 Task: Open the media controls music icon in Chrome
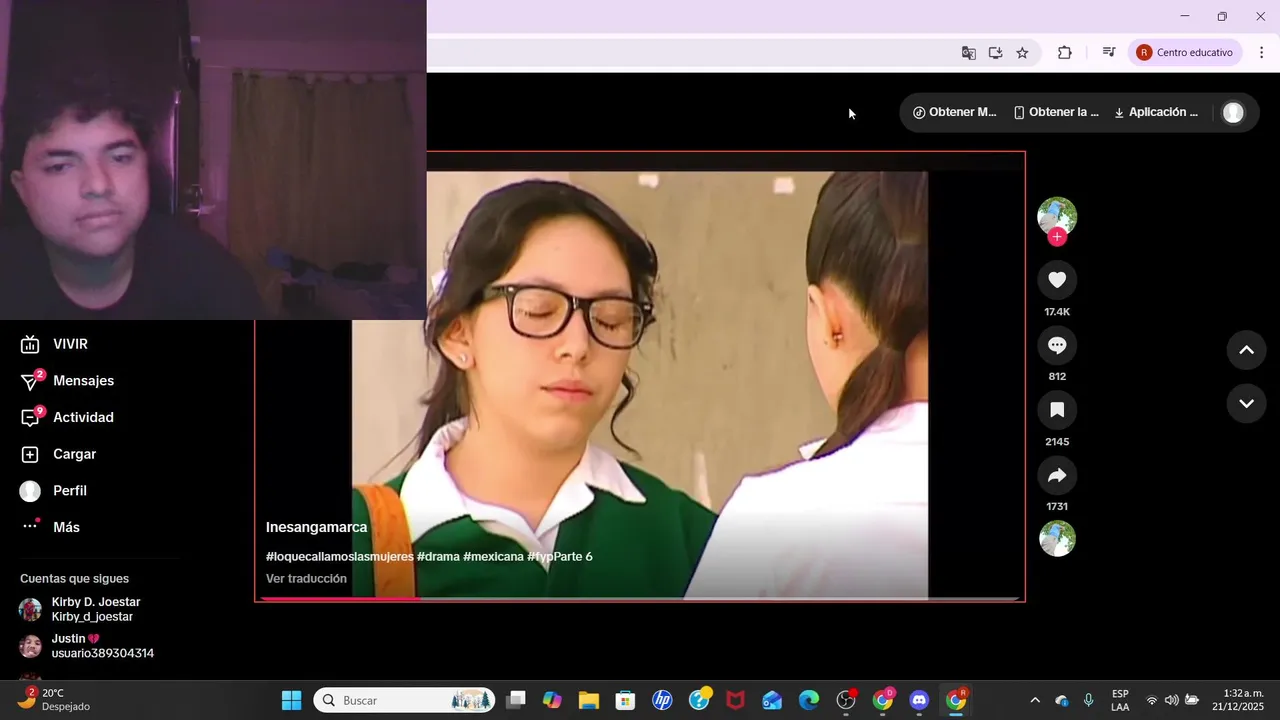(x=1108, y=53)
